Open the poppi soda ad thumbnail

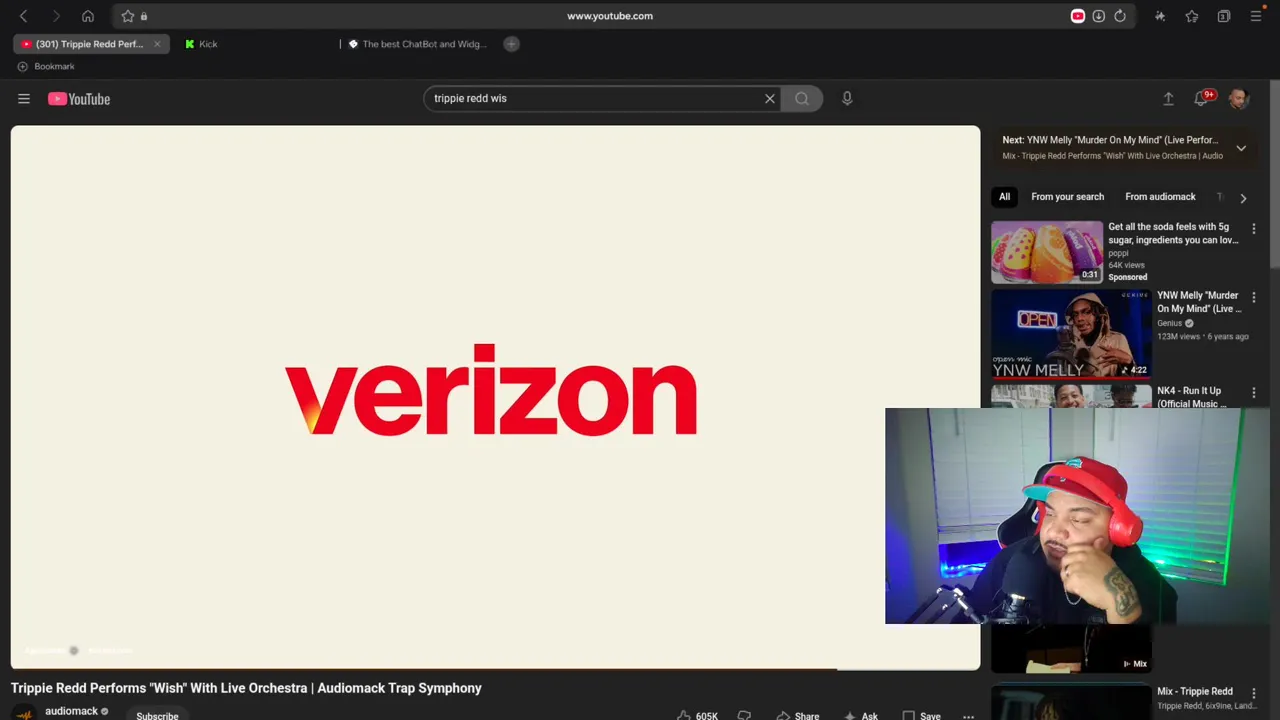(1047, 252)
